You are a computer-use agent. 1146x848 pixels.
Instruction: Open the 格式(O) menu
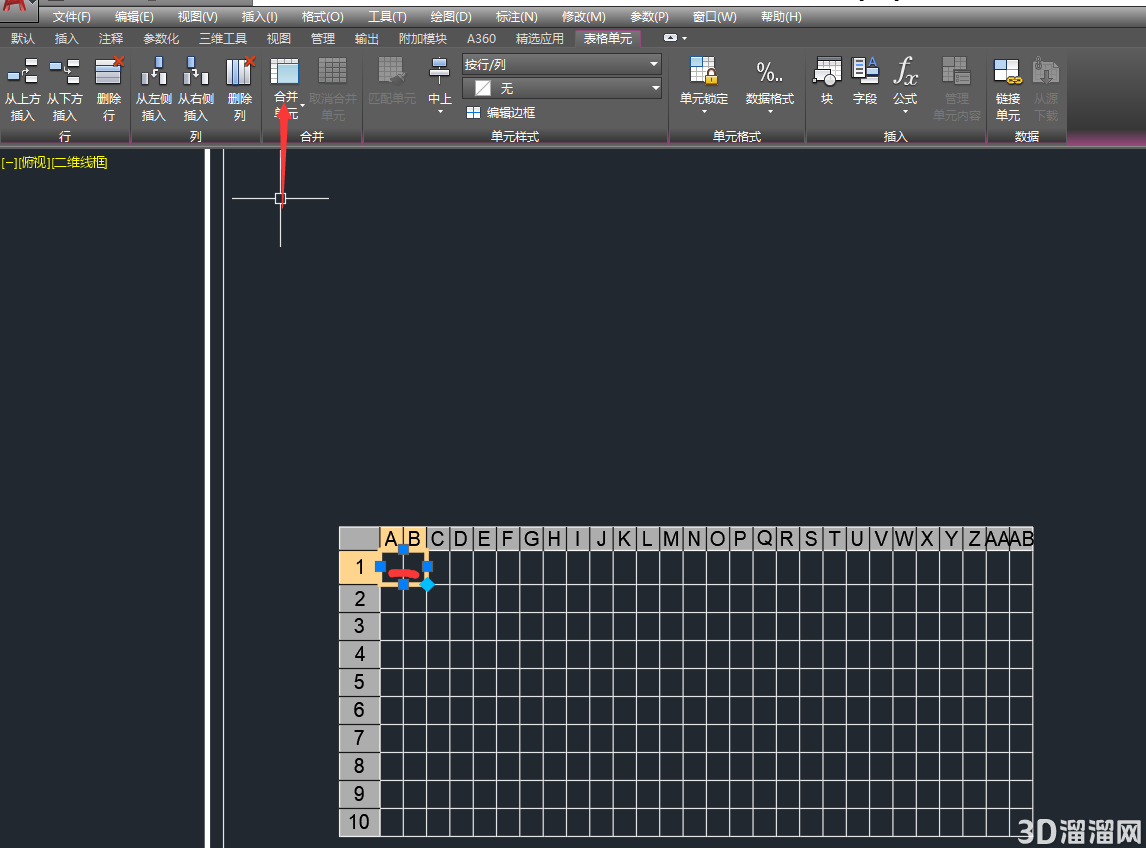322,16
